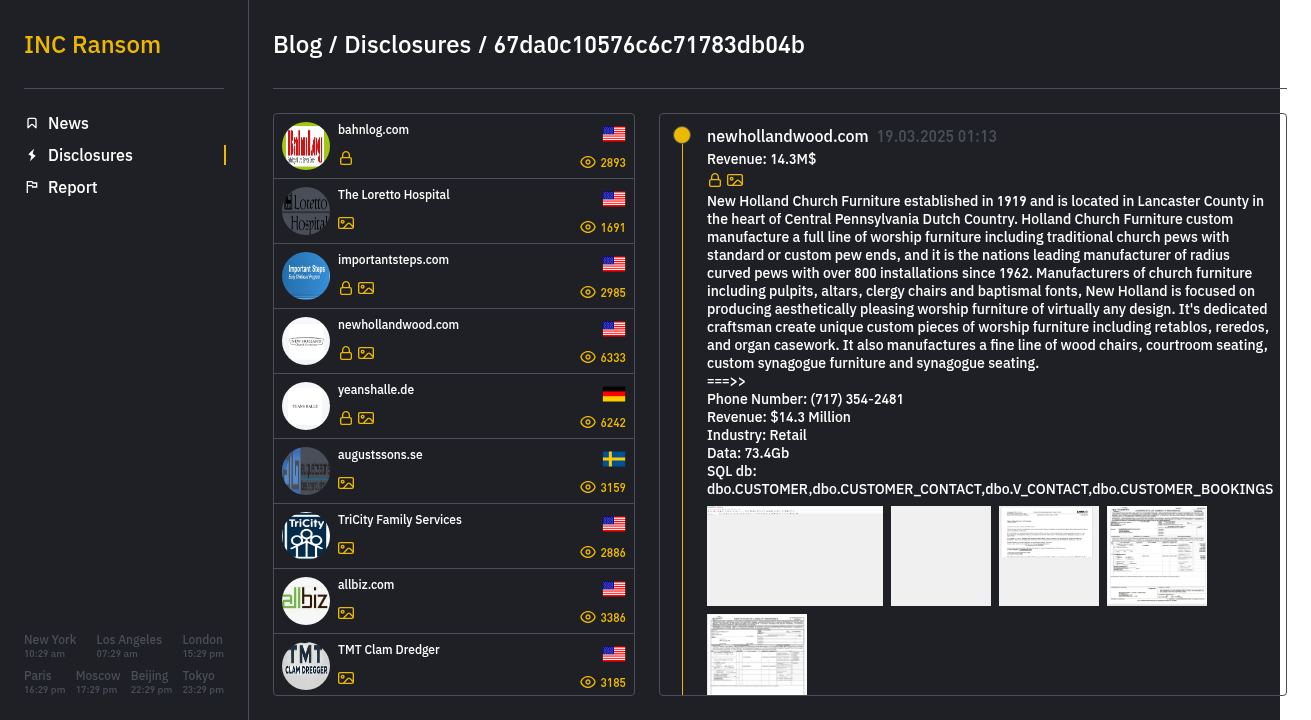Open the fourth form document thumbnail
Screen dimensions: 1311x720
[x=1157, y=556]
